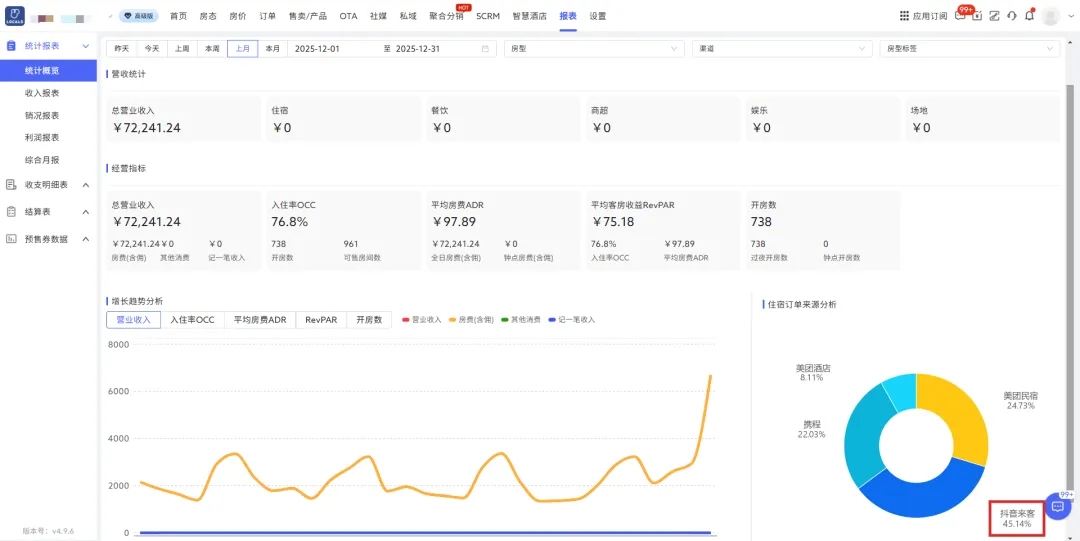Click the 应用订阅 grid icon
Image resolution: width=1080 pixels, height=541 pixels.
tap(904, 16)
